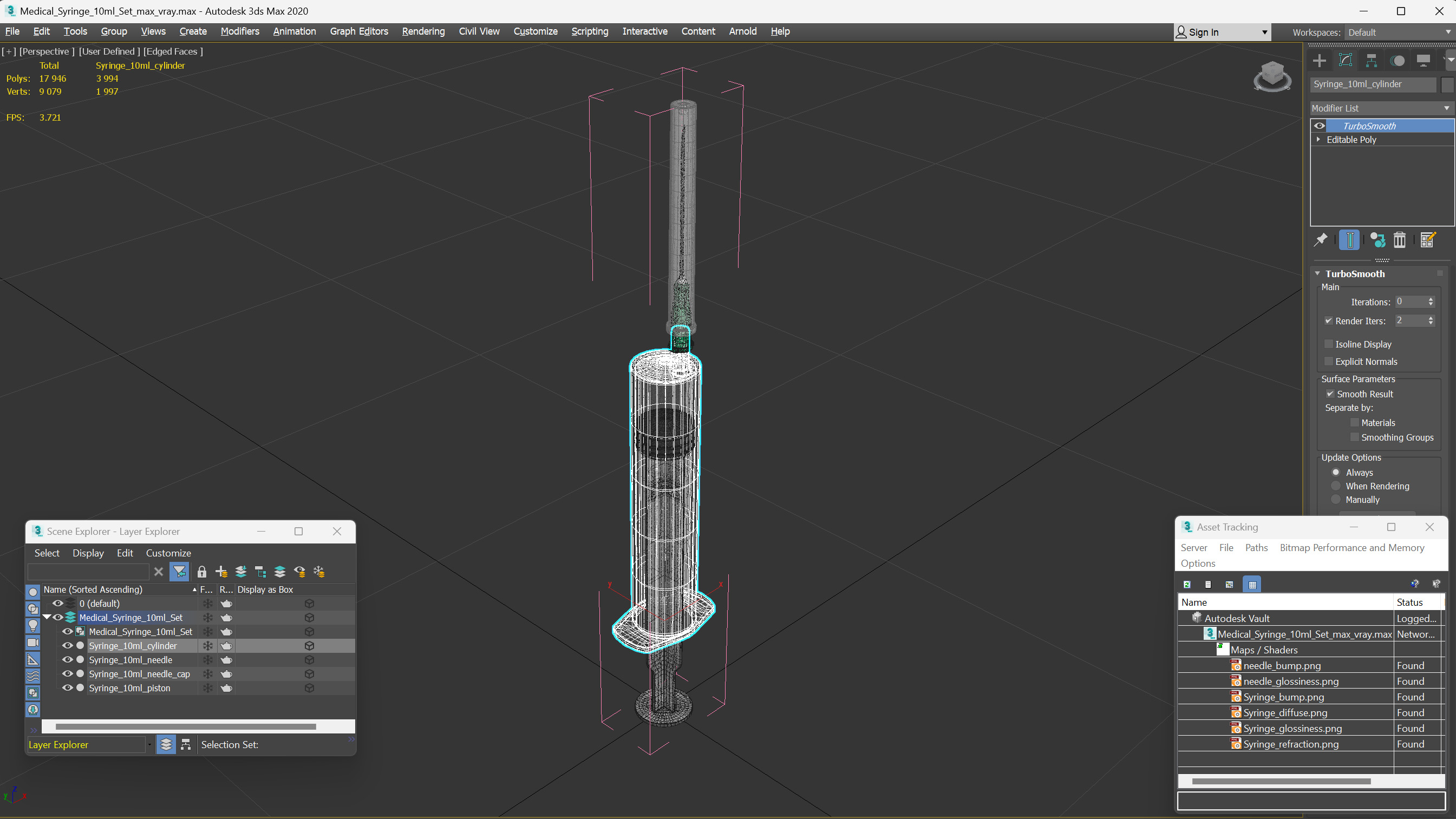This screenshot has width=1456, height=819.
Task: Open the Modifiers menu in menu bar
Action: point(239,31)
